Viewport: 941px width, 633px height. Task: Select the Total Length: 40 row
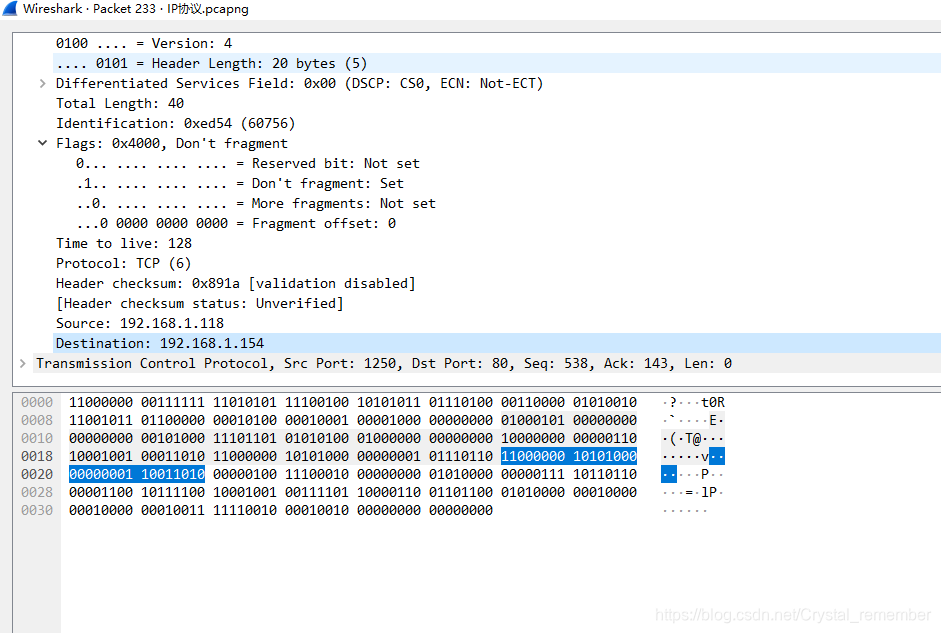[x=119, y=103]
